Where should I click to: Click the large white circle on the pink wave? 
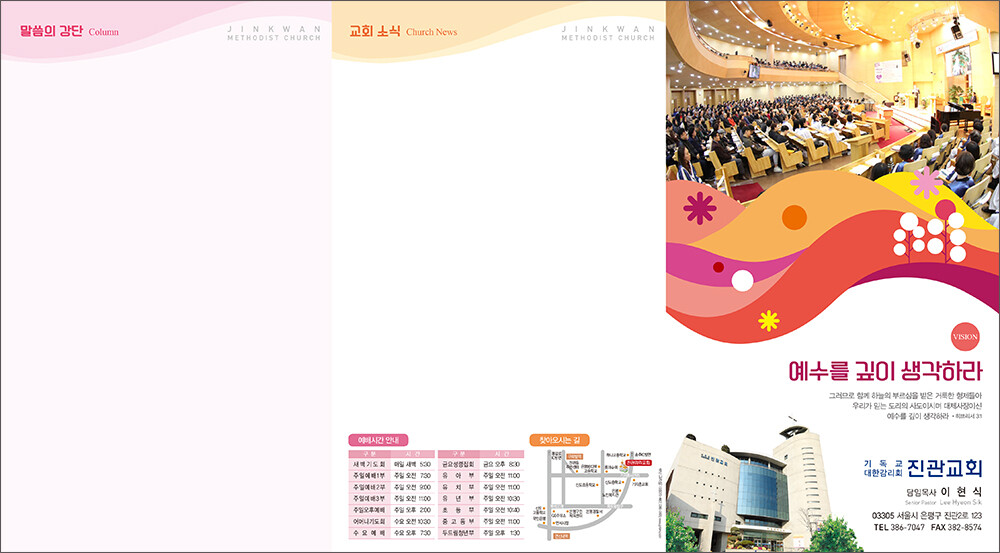[x=742, y=280]
